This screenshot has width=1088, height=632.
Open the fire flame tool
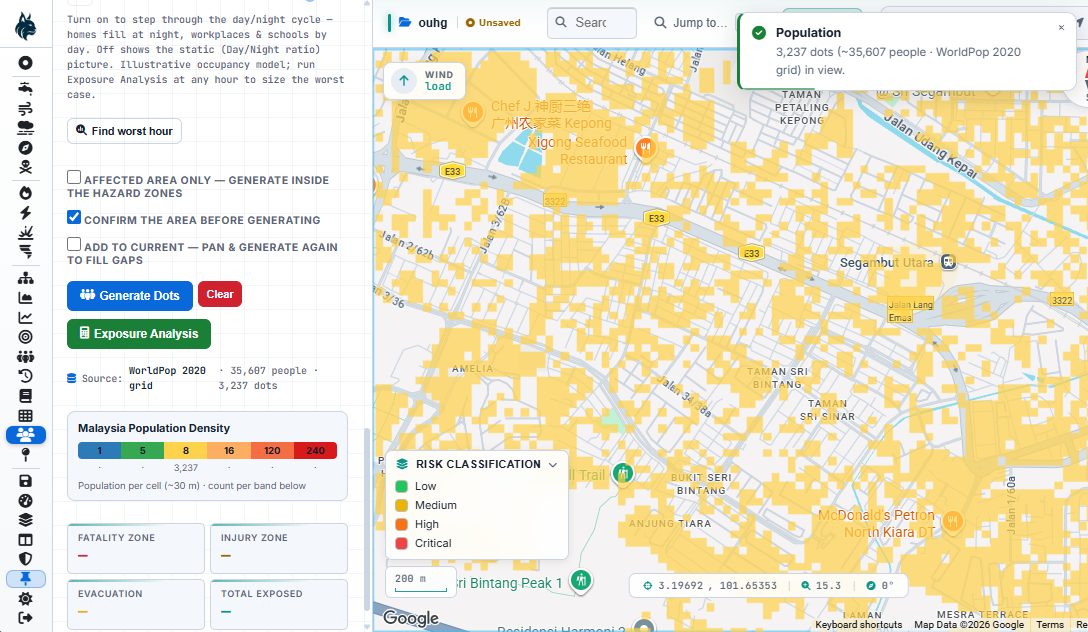point(26,193)
